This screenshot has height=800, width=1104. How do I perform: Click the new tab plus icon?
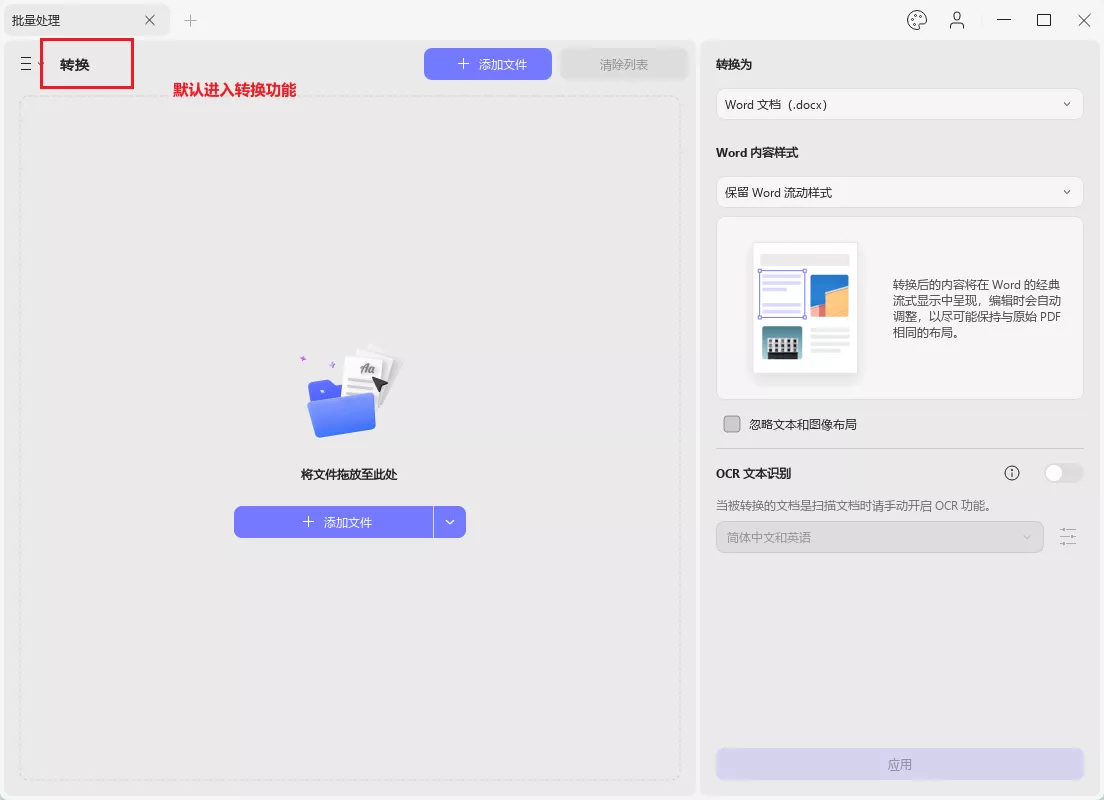pyautogui.click(x=190, y=20)
